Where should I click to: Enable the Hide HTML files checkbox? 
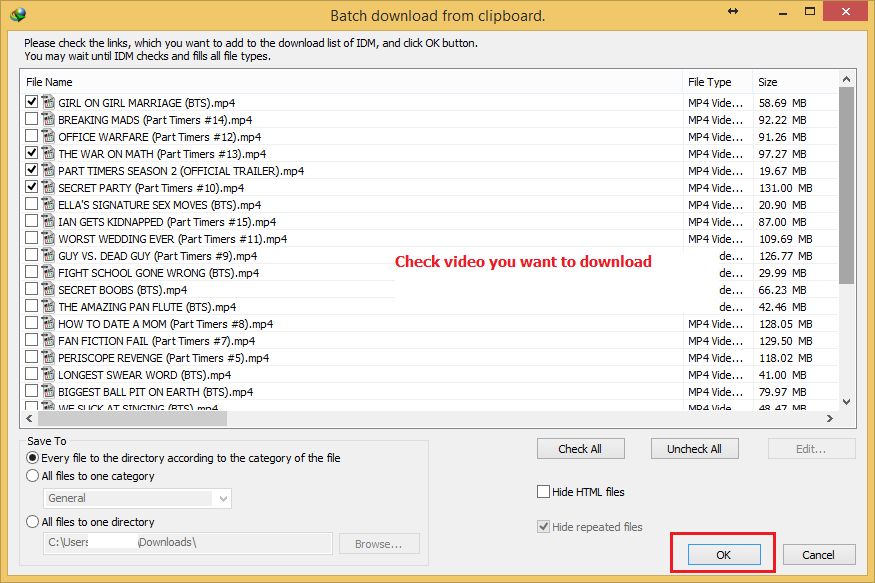click(544, 492)
